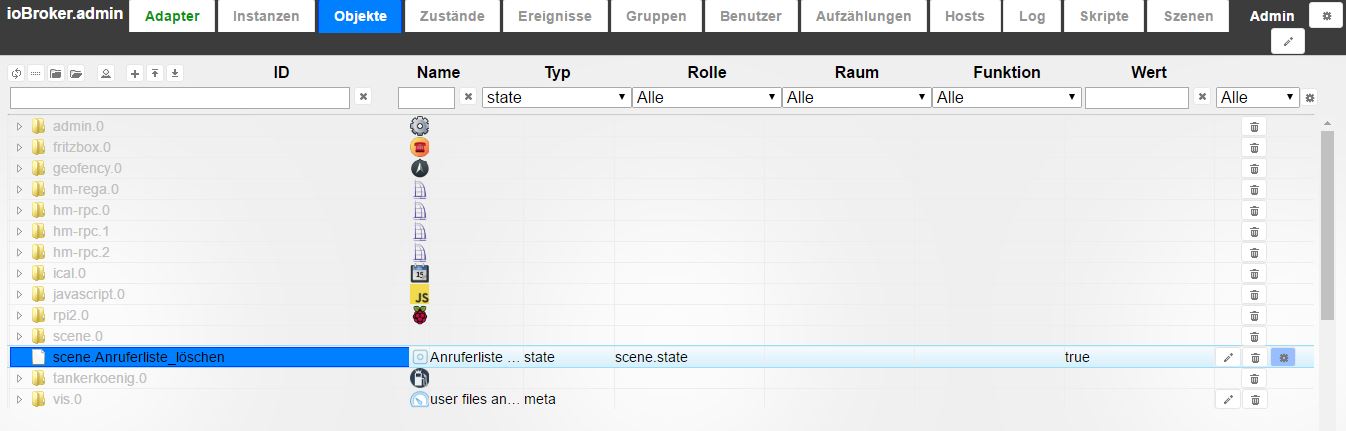This screenshot has width=1346, height=431.
Task: Toggle edit mode pencil below Admin
Action: 1288,42
